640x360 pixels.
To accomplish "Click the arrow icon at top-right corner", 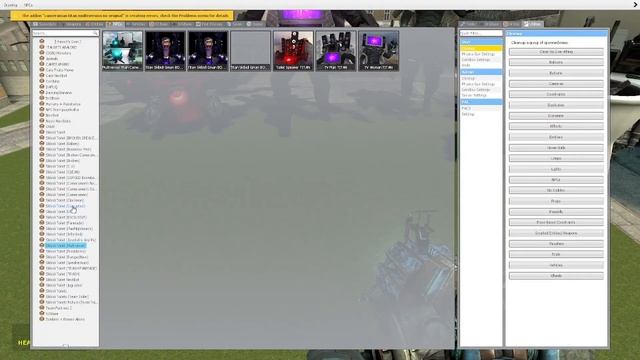I will [636, 5].
